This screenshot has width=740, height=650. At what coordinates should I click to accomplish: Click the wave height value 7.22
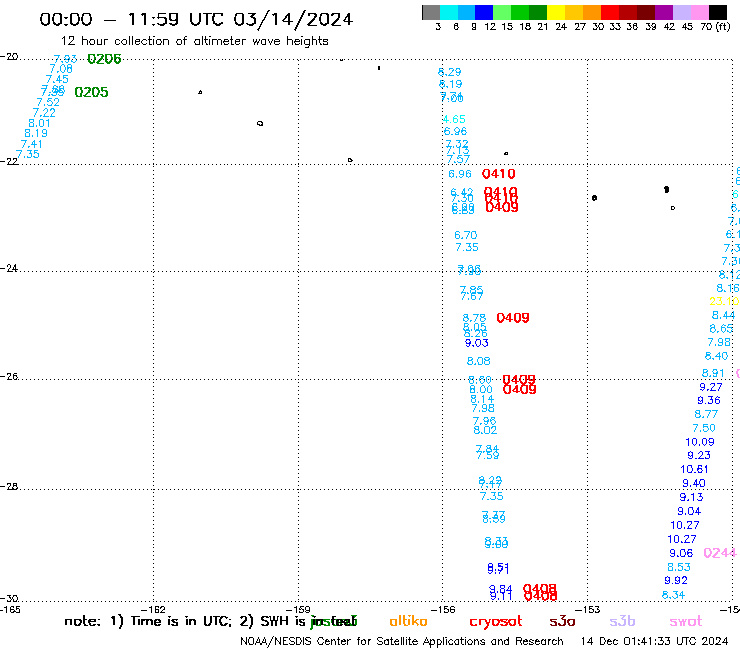(44, 113)
